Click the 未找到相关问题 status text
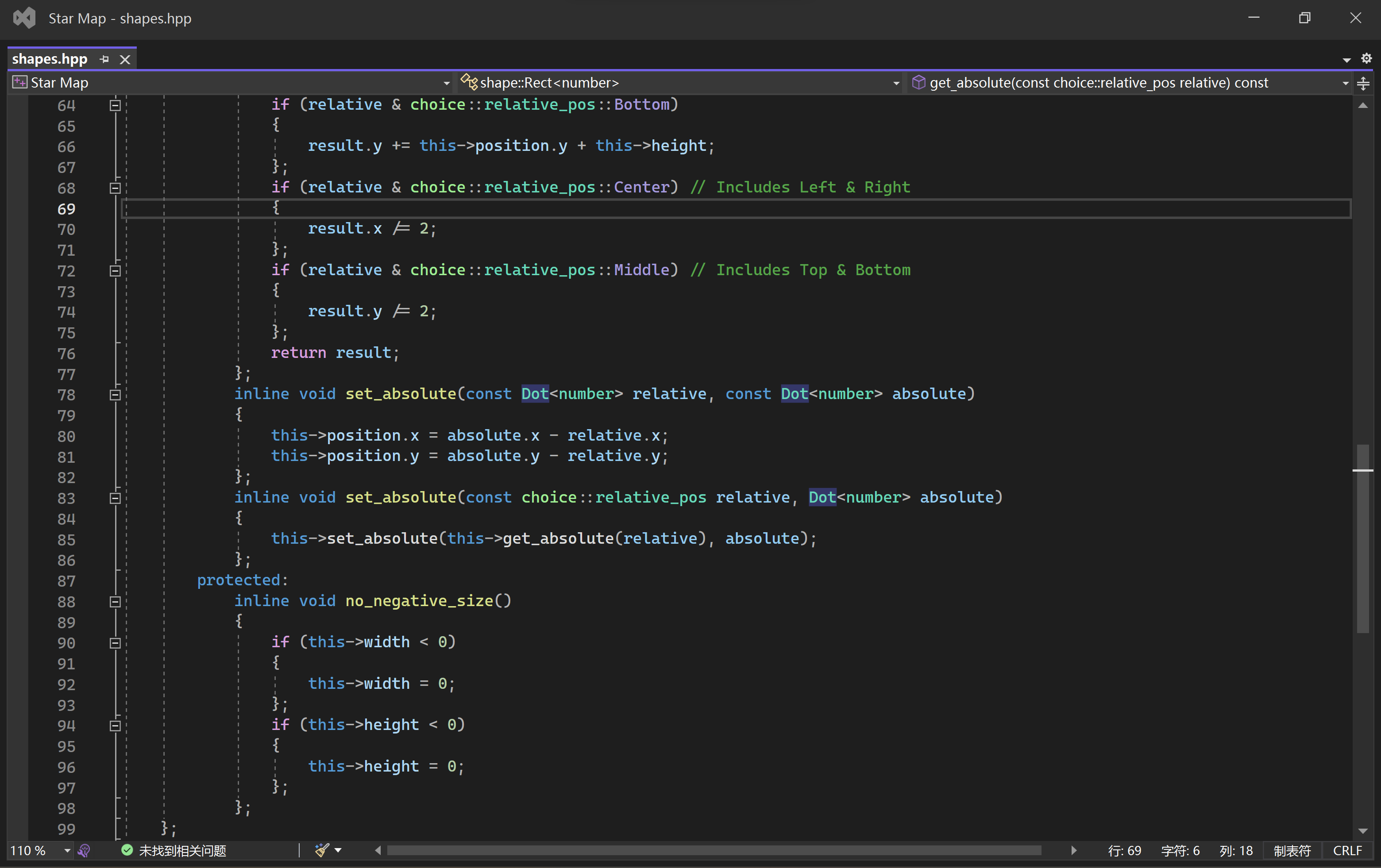This screenshot has height=868, width=1381. click(182, 850)
